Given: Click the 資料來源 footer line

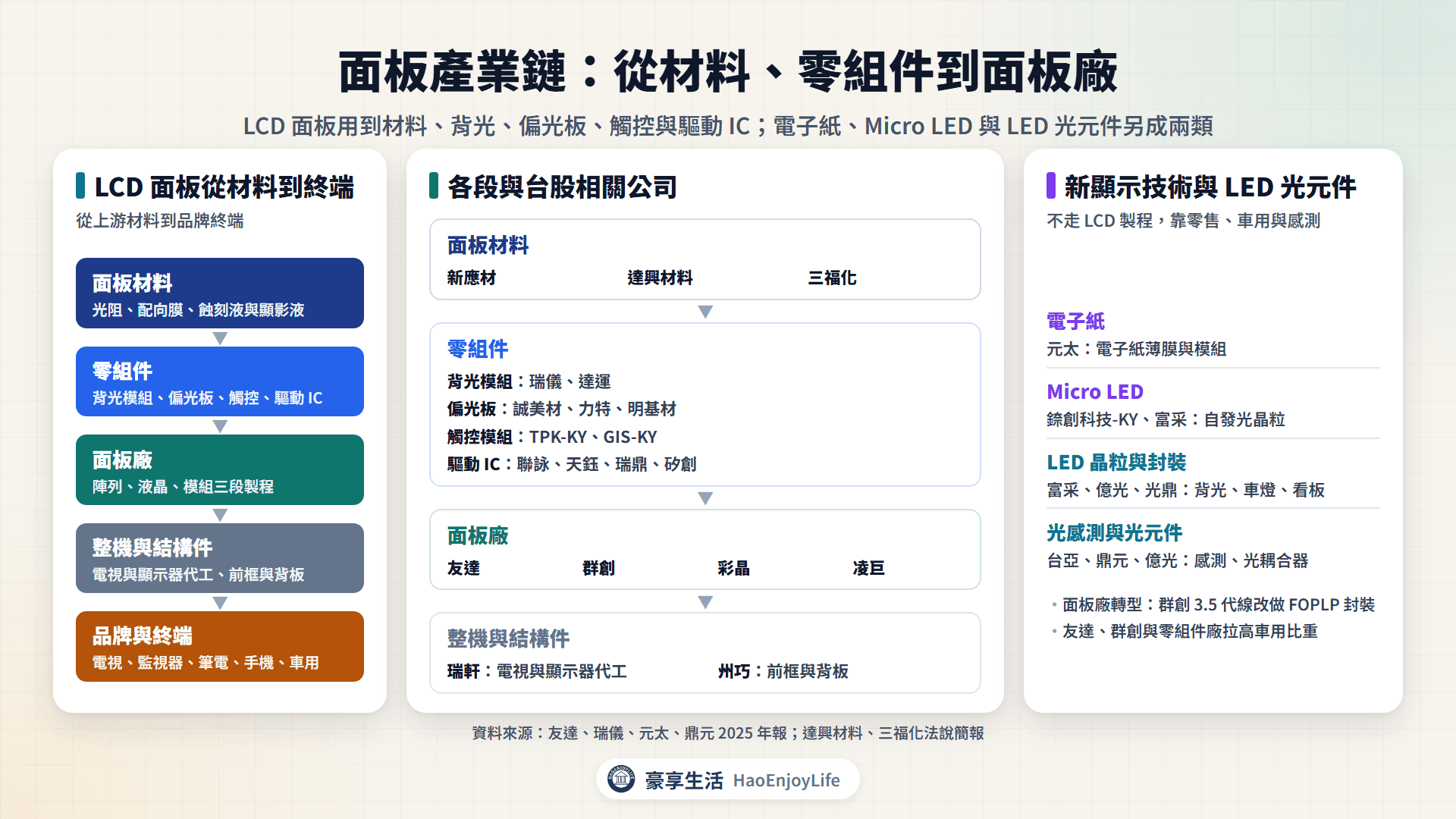Looking at the screenshot, I should [728, 733].
